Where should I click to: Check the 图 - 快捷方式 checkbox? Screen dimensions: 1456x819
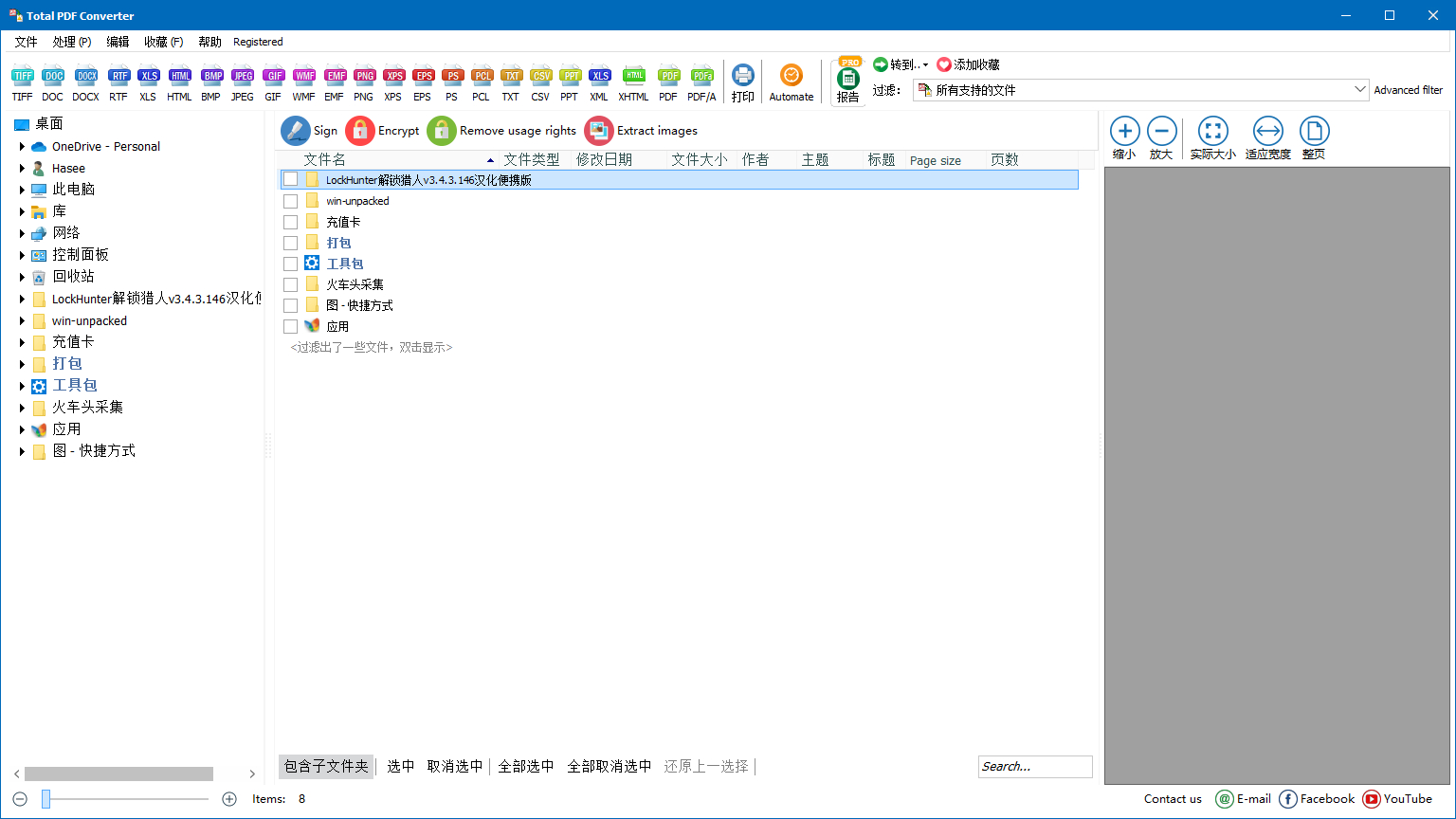coord(290,305)
